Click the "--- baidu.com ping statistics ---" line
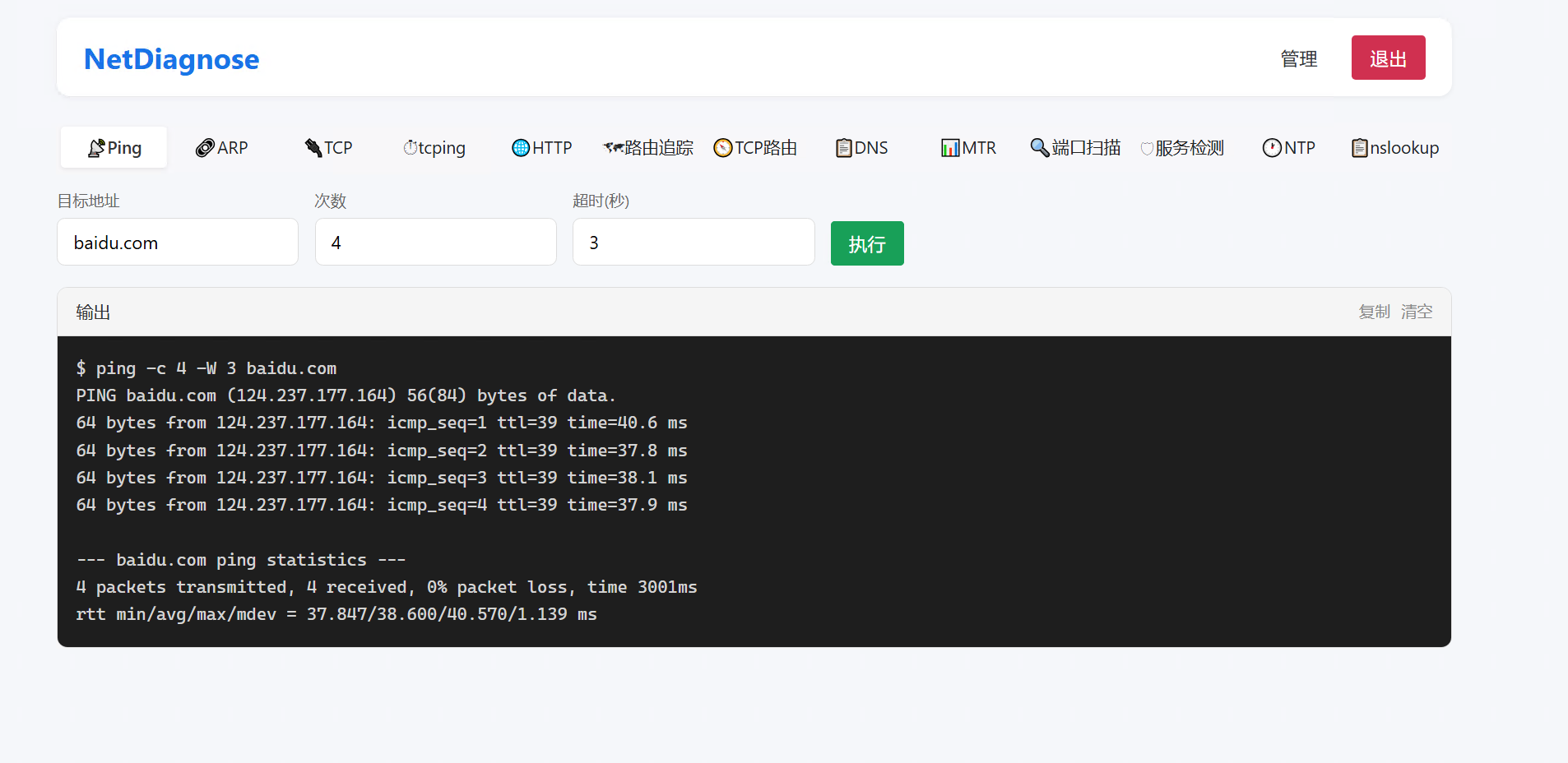This screenshot has width=1568, height=763. coord(241,560)
